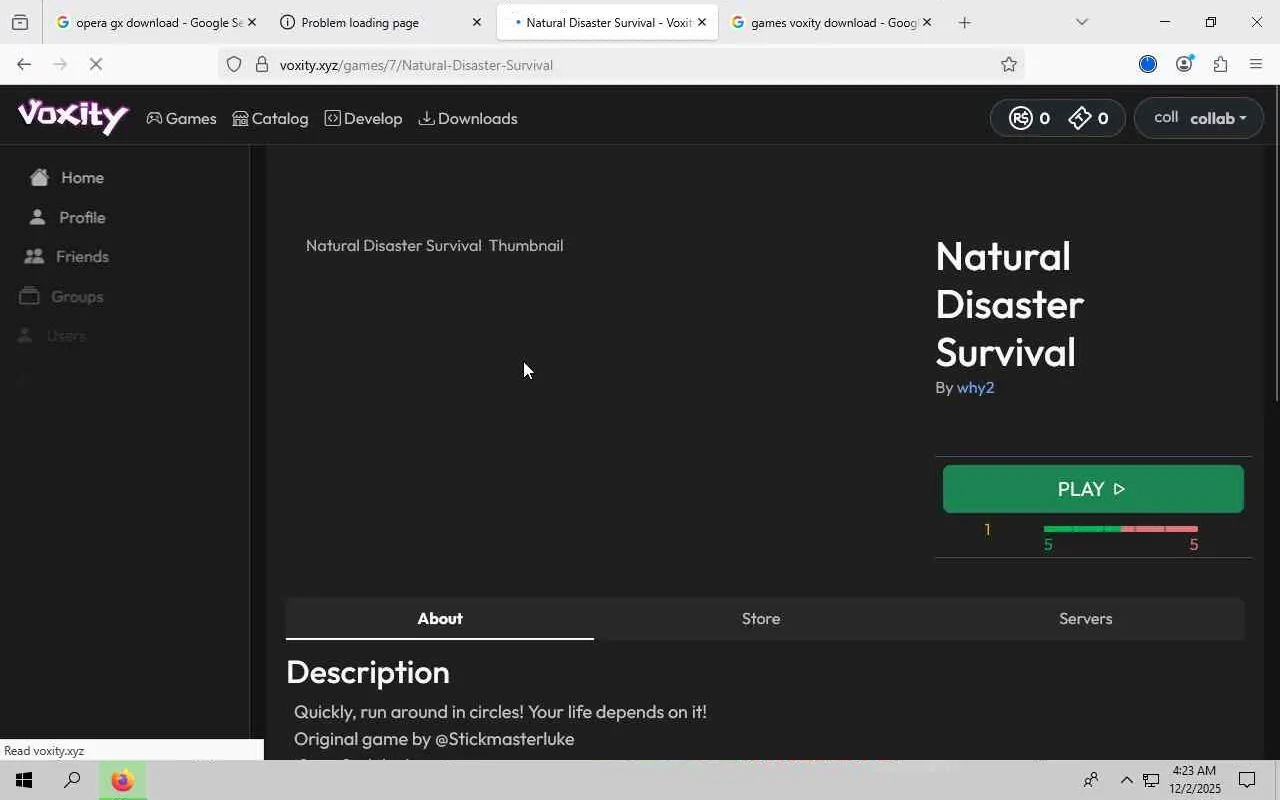The image size is (1280, 800).
Task: Open the Windows notification center
Action: [1247, 780]
